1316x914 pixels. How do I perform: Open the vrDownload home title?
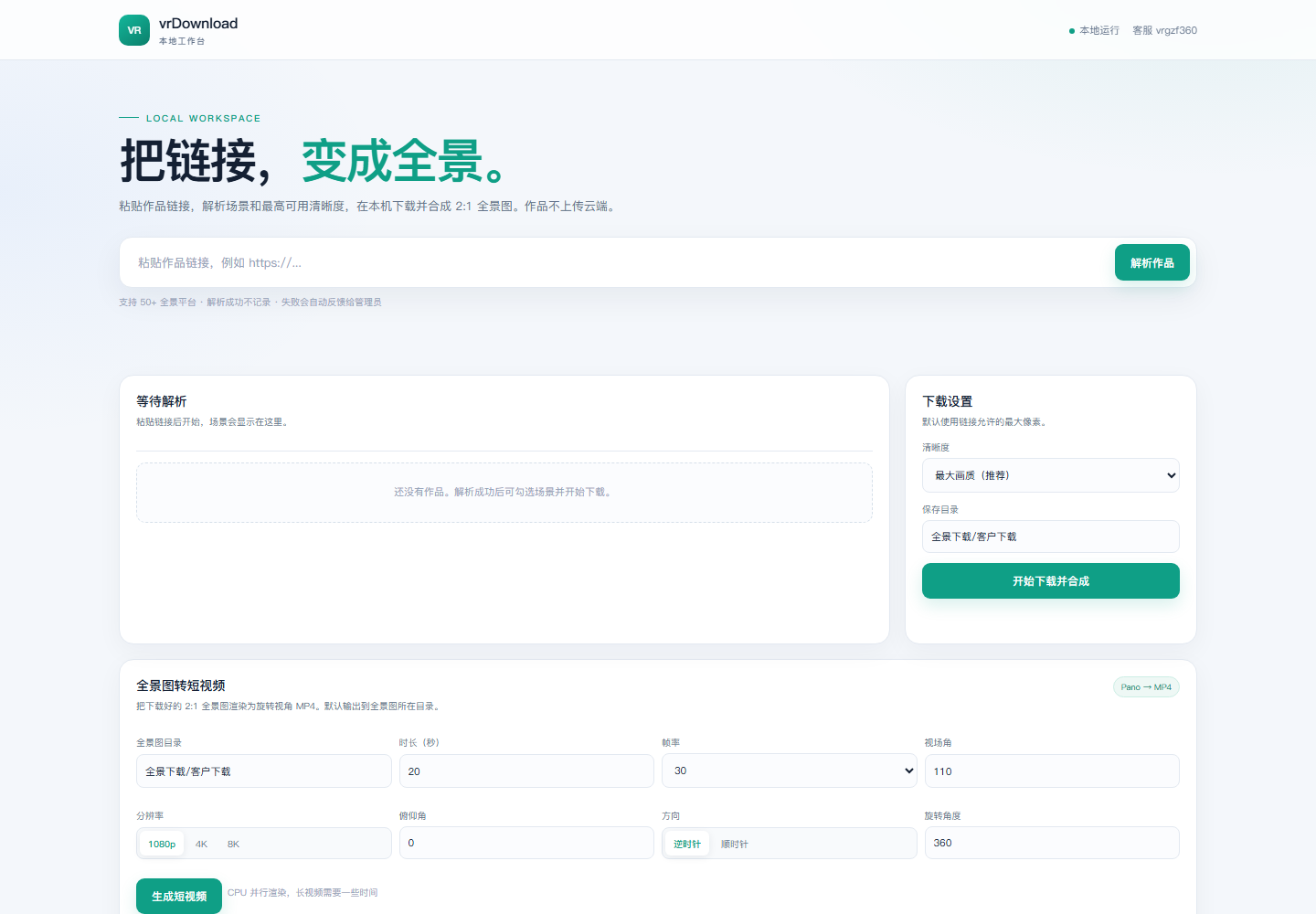198,24
